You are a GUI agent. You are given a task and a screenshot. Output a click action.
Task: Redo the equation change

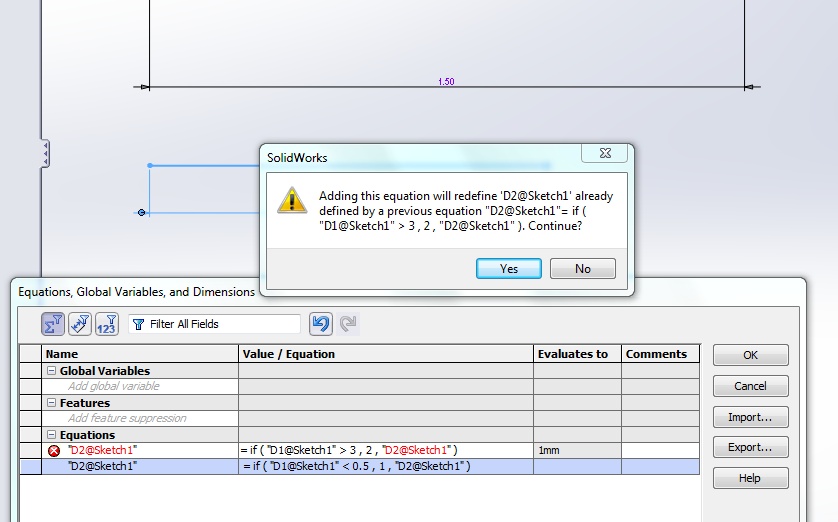coord(347,324)
